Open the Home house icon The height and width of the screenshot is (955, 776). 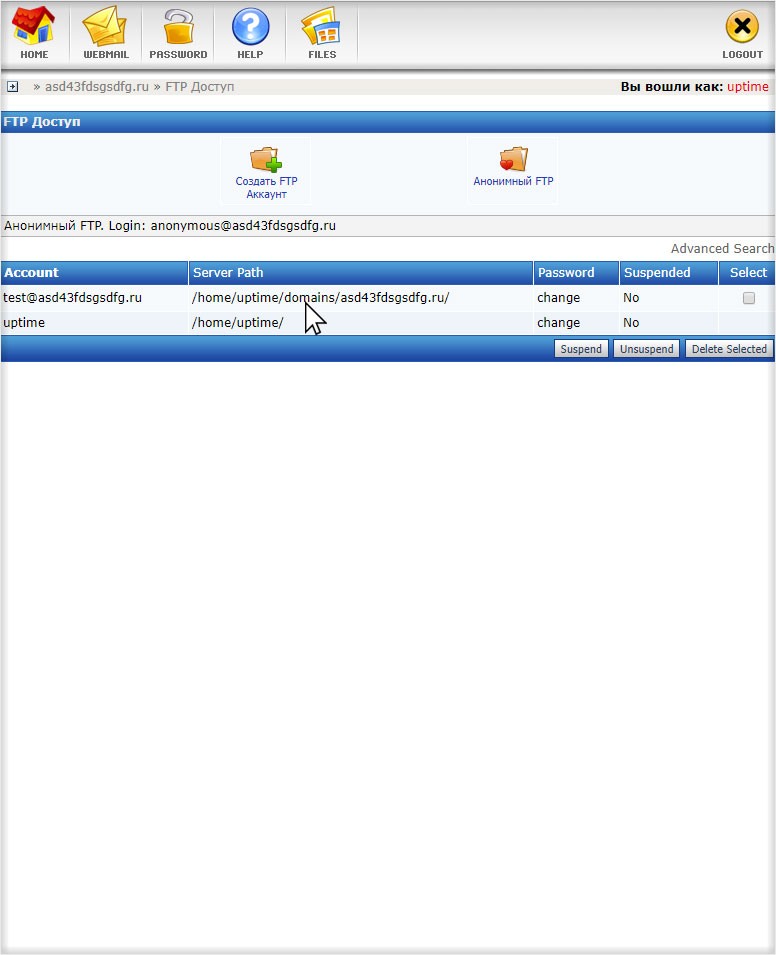point(34,26)
